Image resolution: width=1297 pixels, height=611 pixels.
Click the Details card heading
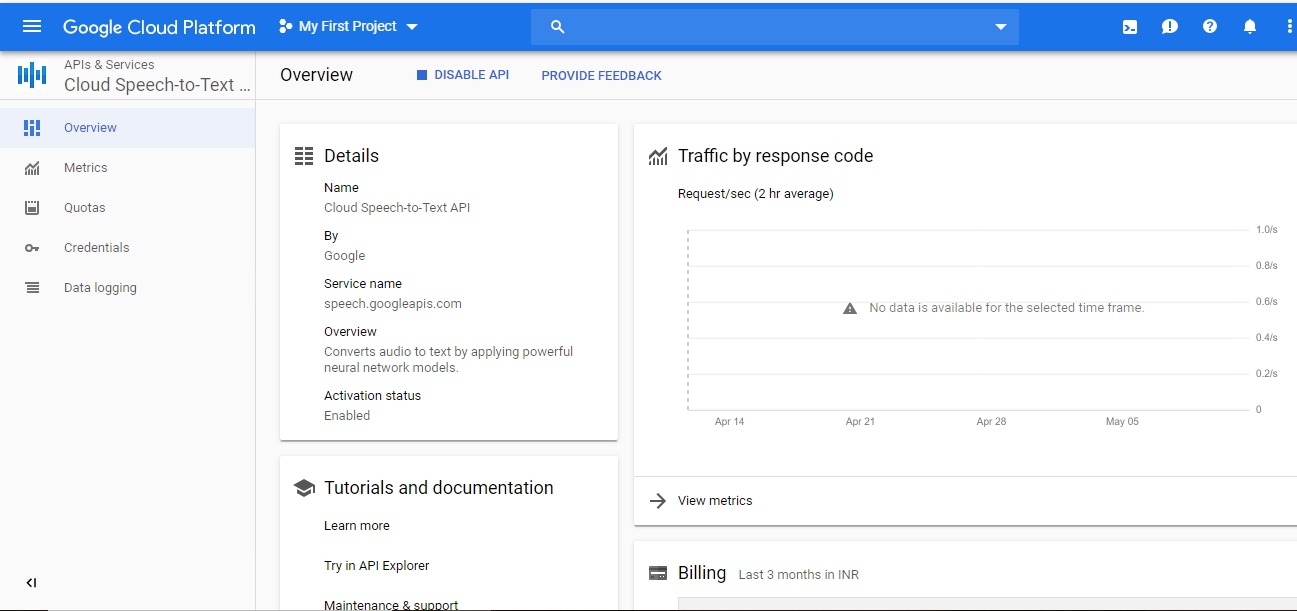point(351,156)
